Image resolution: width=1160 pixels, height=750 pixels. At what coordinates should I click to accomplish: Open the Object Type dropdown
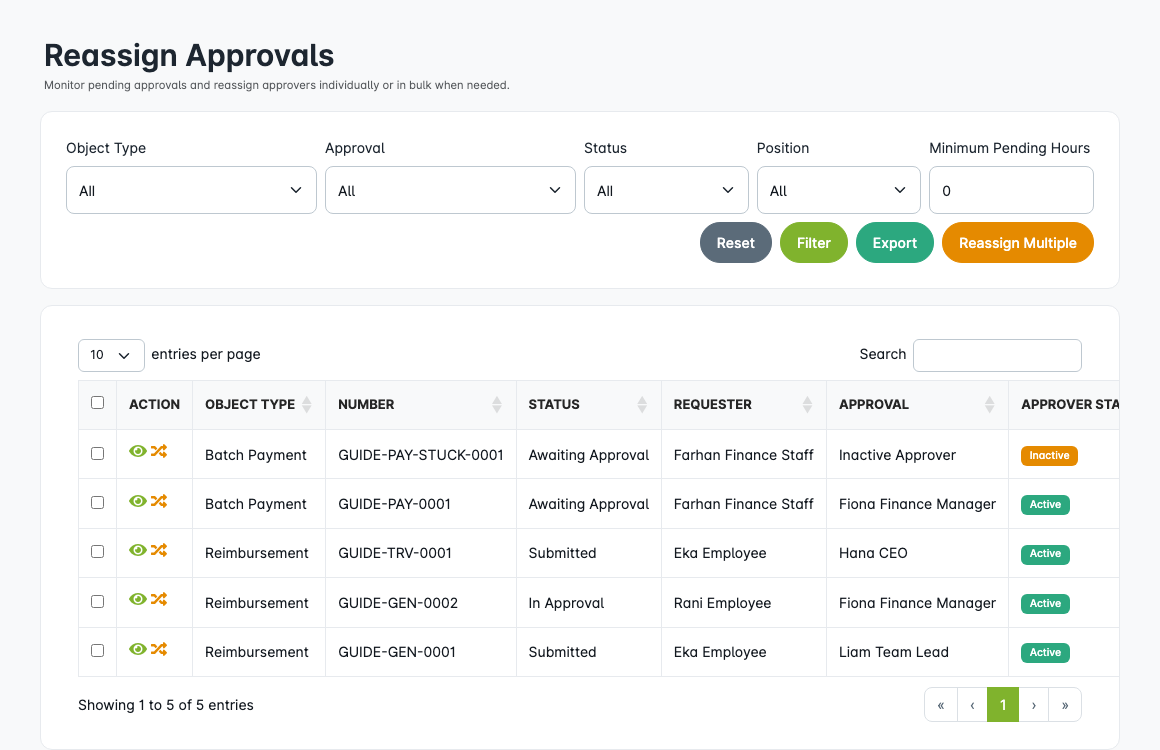click(x=191, y=190)
